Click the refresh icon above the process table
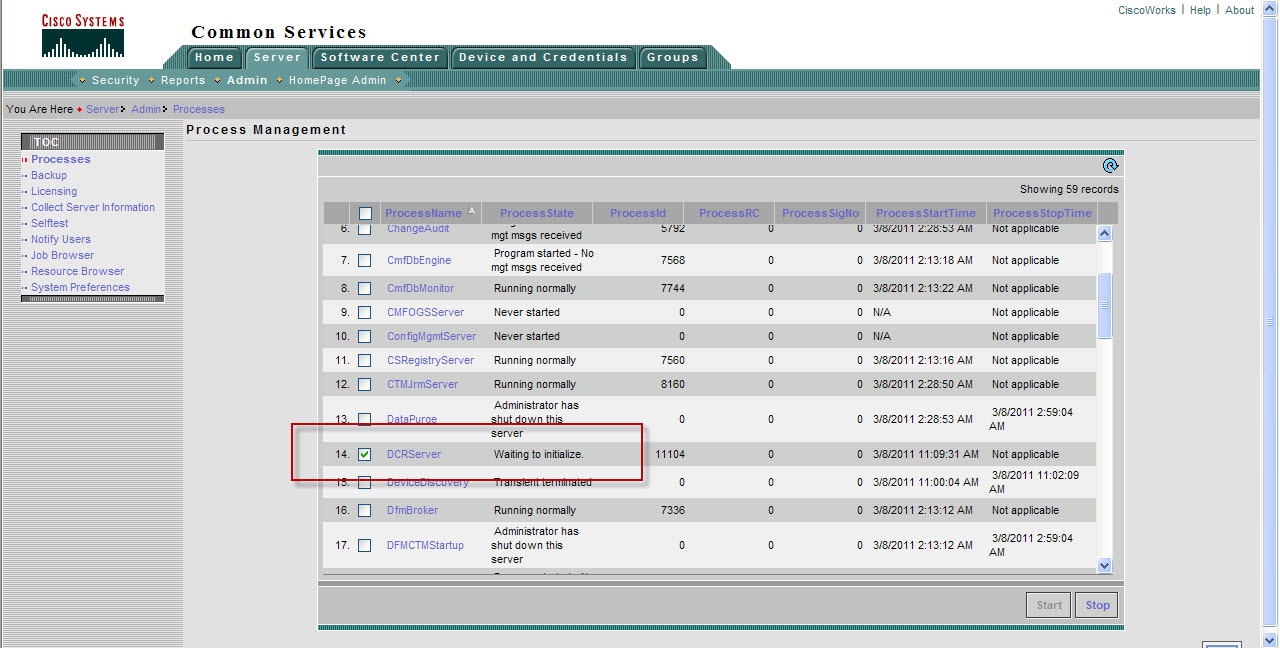This screenshot has width=1280, height=648. (x=1109, y=166)
